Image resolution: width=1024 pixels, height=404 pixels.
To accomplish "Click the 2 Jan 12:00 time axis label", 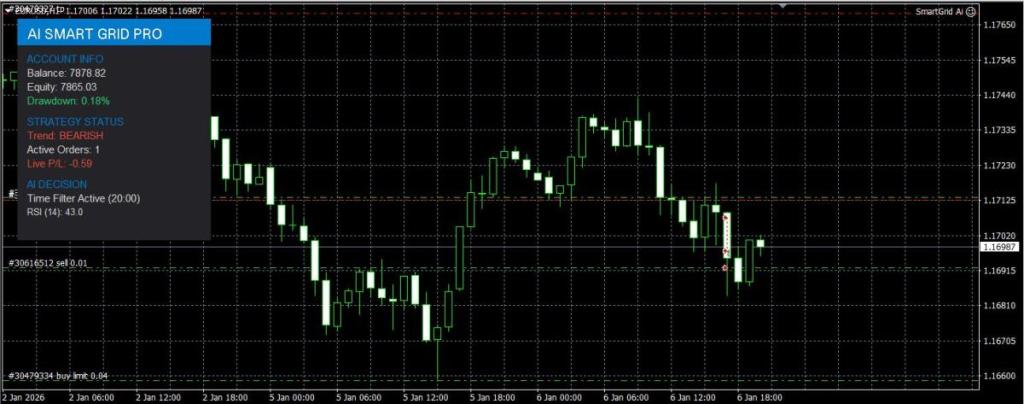I will coord(159,397).
